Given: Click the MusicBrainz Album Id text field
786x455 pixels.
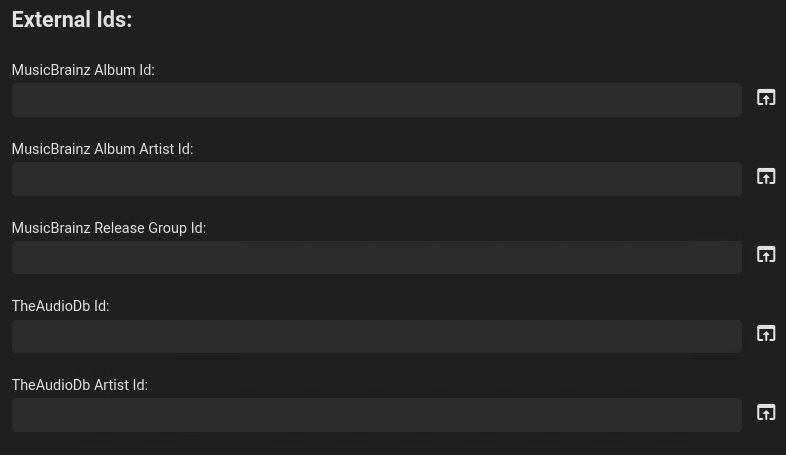Looking at the screenshot, I should (376, 100).
